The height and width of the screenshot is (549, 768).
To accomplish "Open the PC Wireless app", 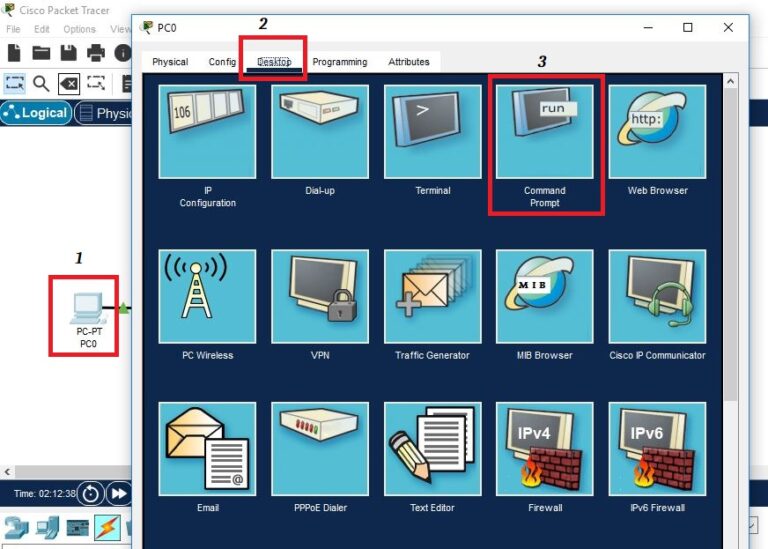I will pos(207,296).
